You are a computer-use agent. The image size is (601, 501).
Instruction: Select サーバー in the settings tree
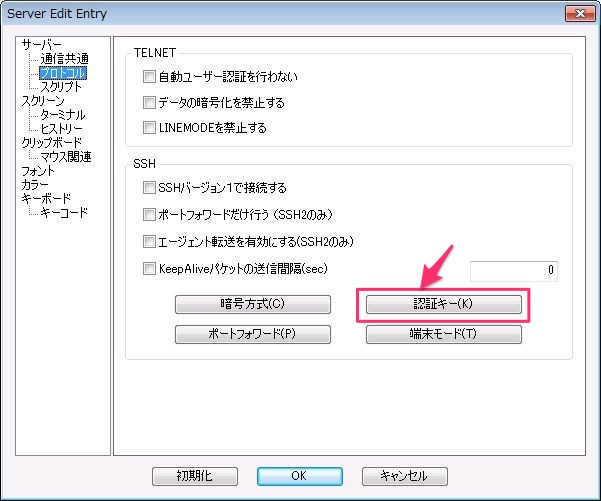coord(41,45)
